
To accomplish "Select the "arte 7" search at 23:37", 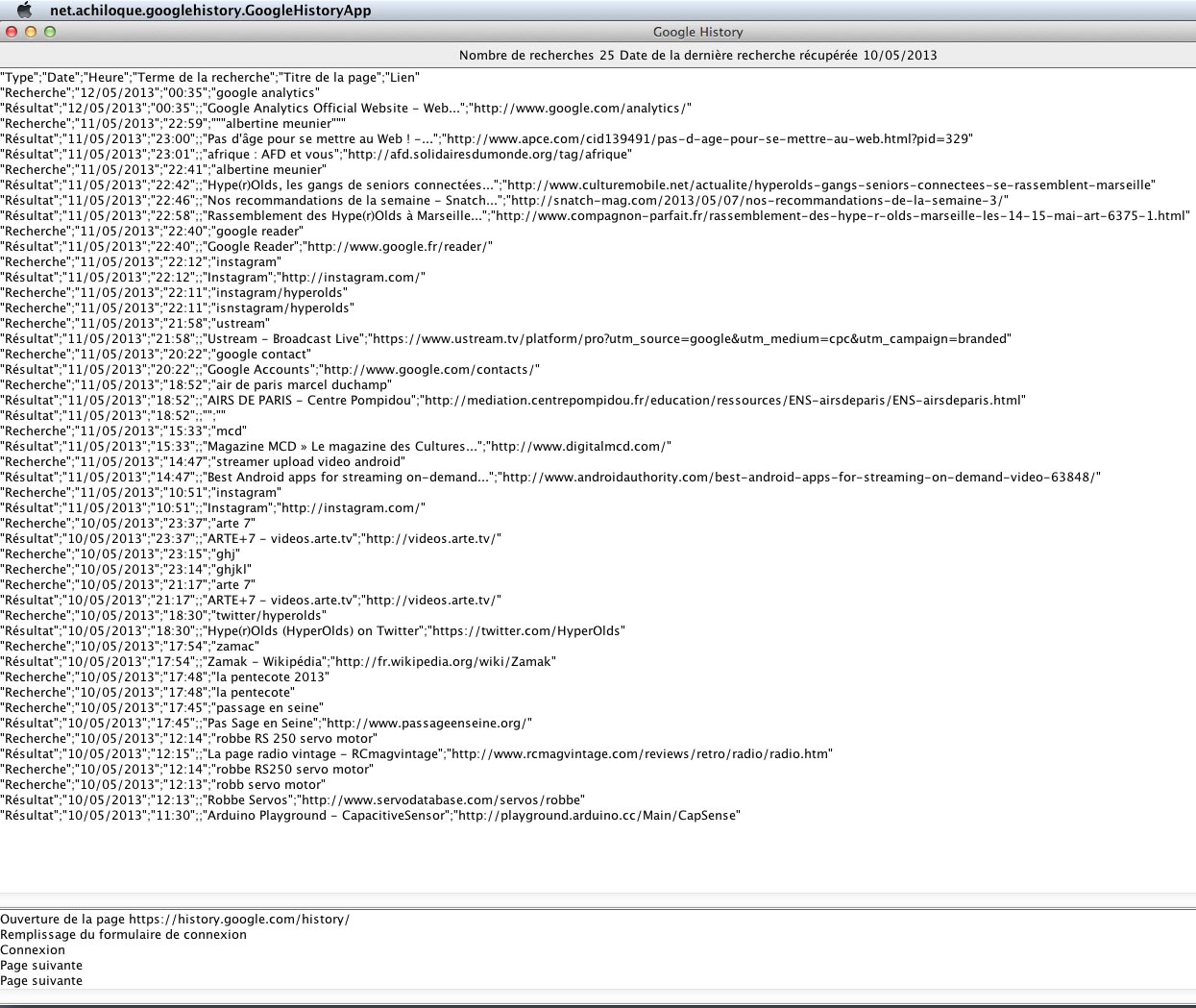I will (x=128, y=524).
